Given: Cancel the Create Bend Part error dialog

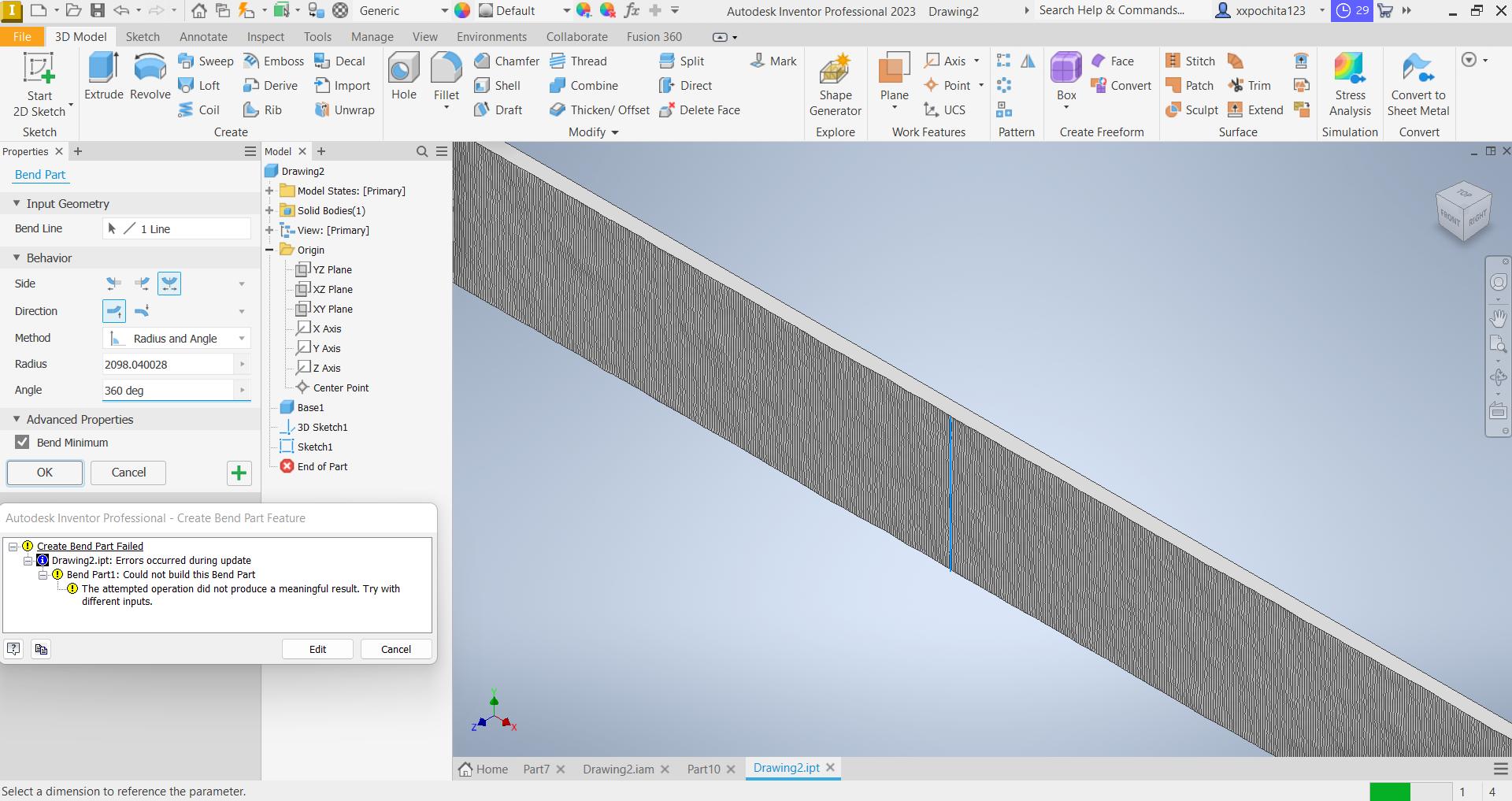Looking at the screenshot, I should click(396, 649).
